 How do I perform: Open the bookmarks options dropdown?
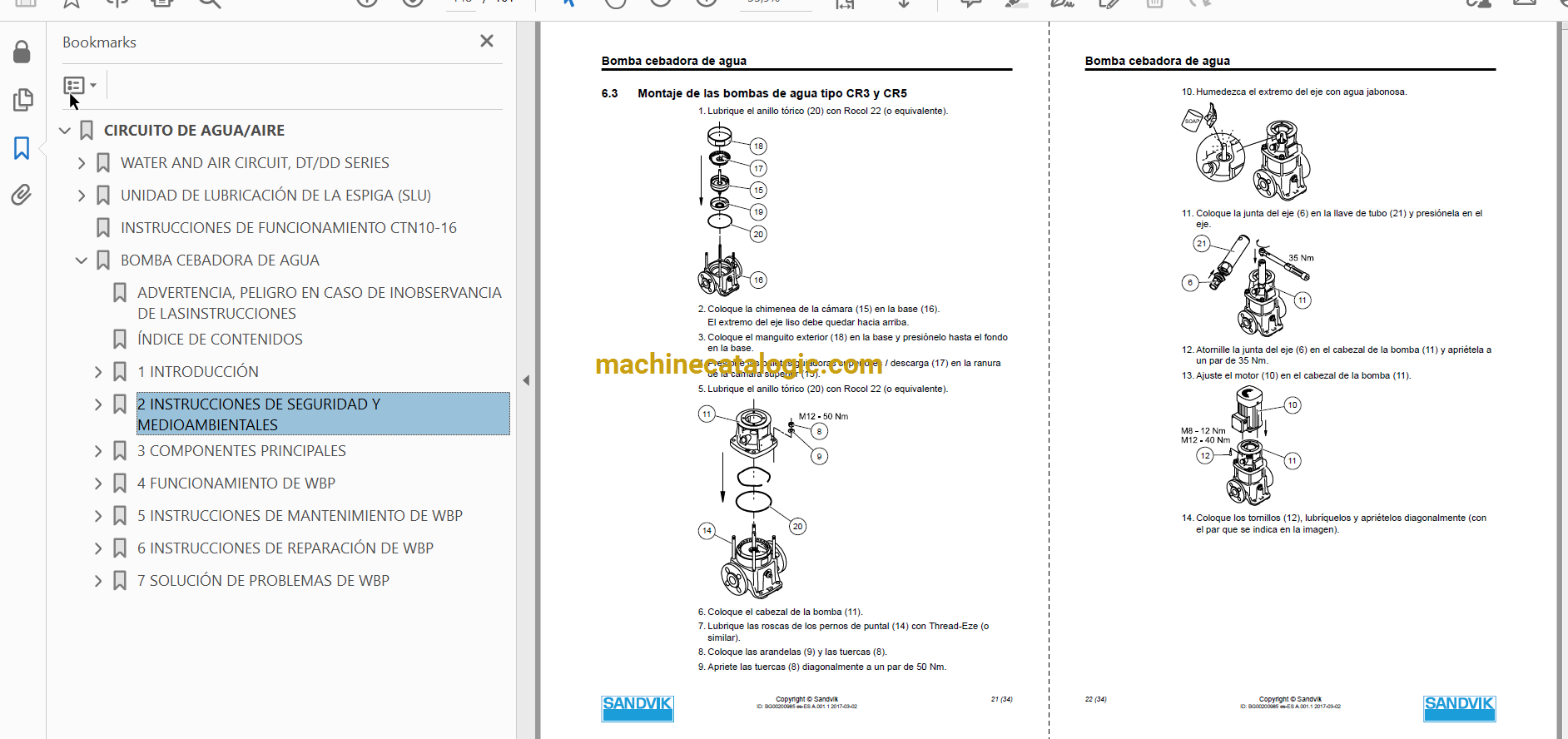pos(80,86)
